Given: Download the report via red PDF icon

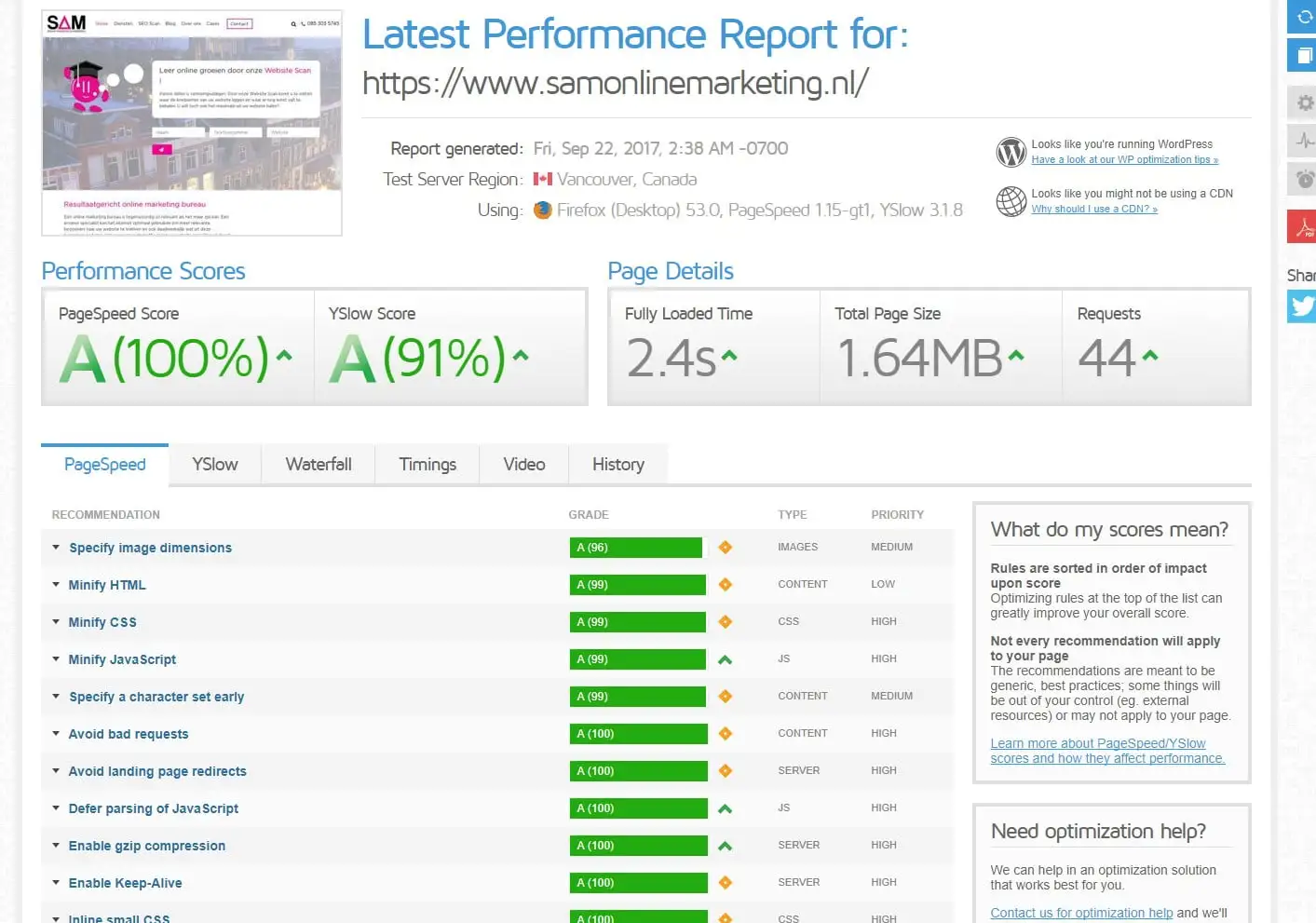Looking at the screenshot, I should (1304, 226).
